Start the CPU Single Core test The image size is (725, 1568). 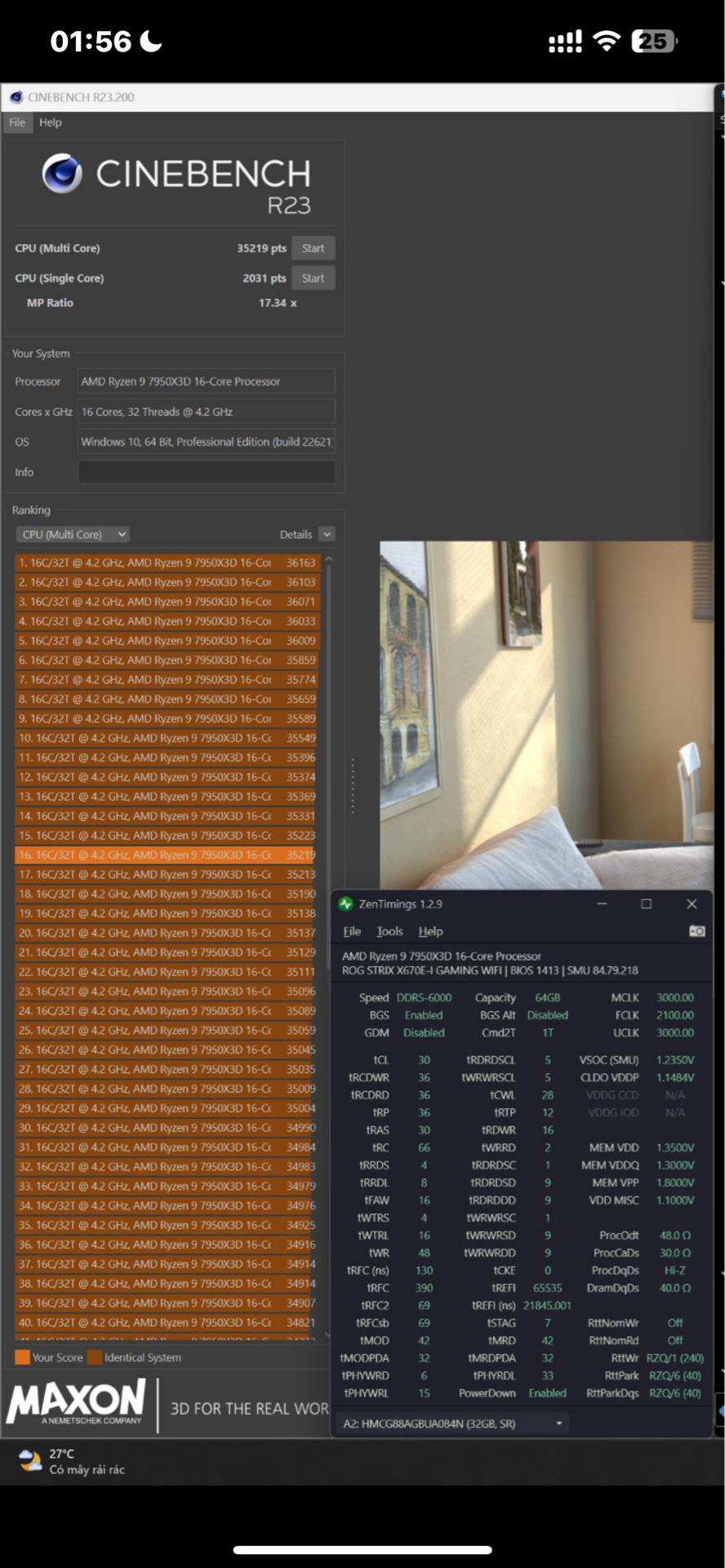(313, 278)
